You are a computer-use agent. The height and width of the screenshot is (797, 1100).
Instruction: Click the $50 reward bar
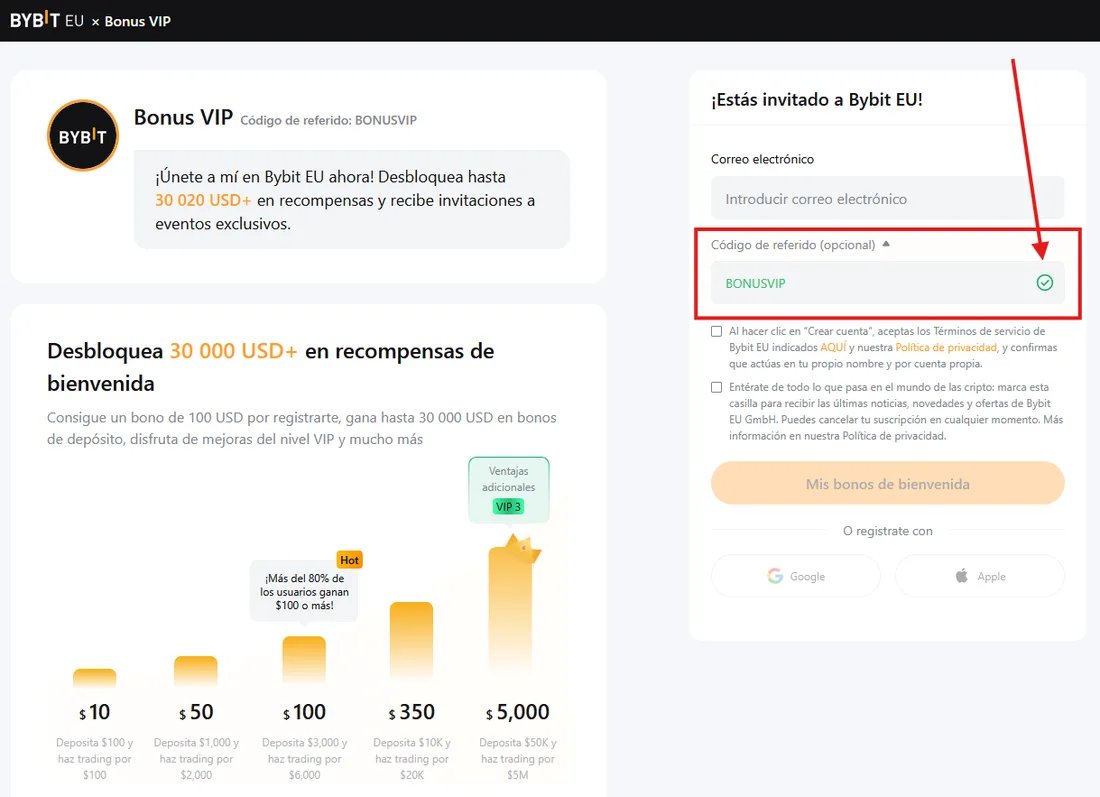[196, 672]
